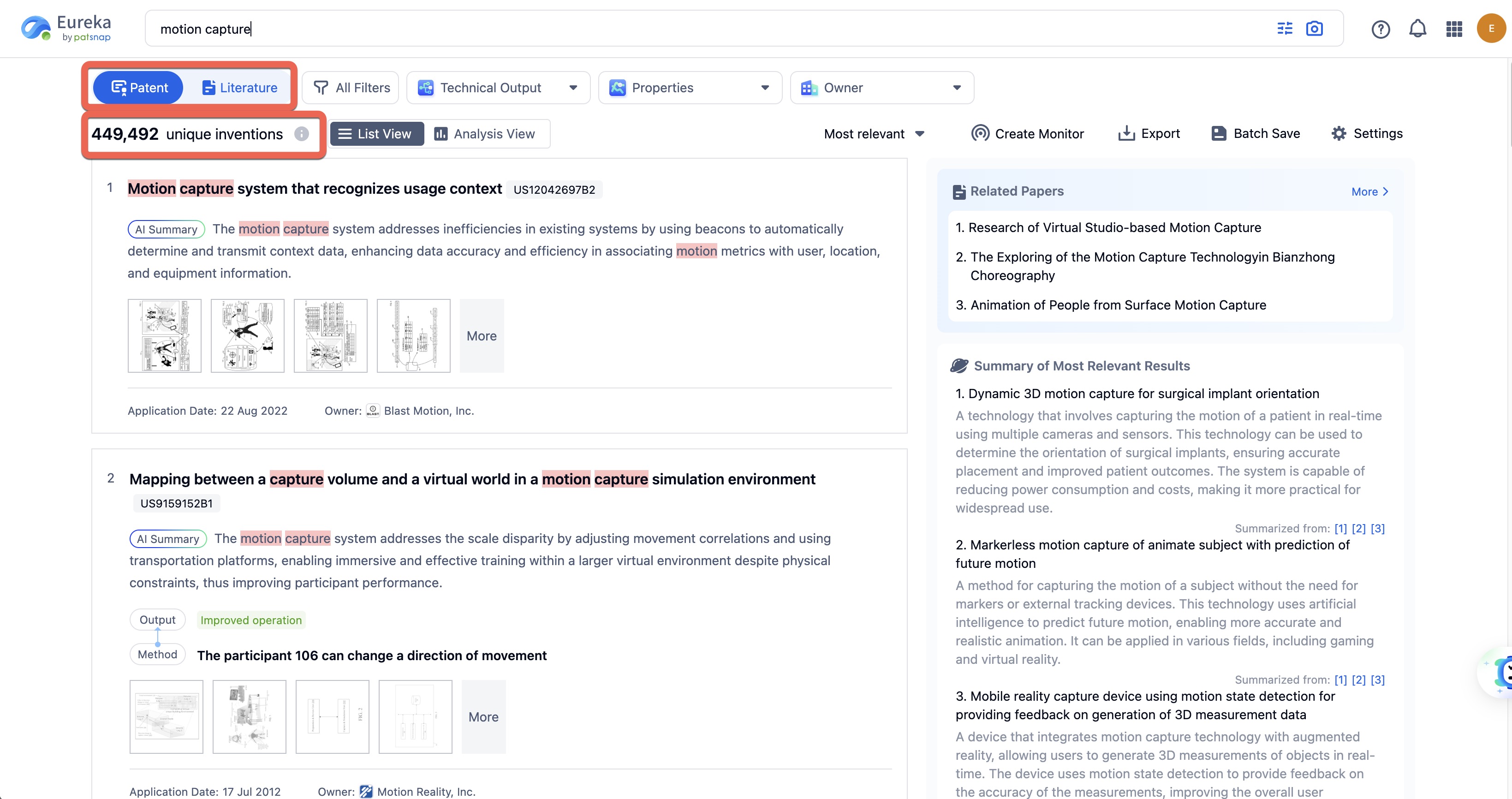Open the advanced search options icon
Viewport: 1512px width, 799px height.
(1284, 28)
